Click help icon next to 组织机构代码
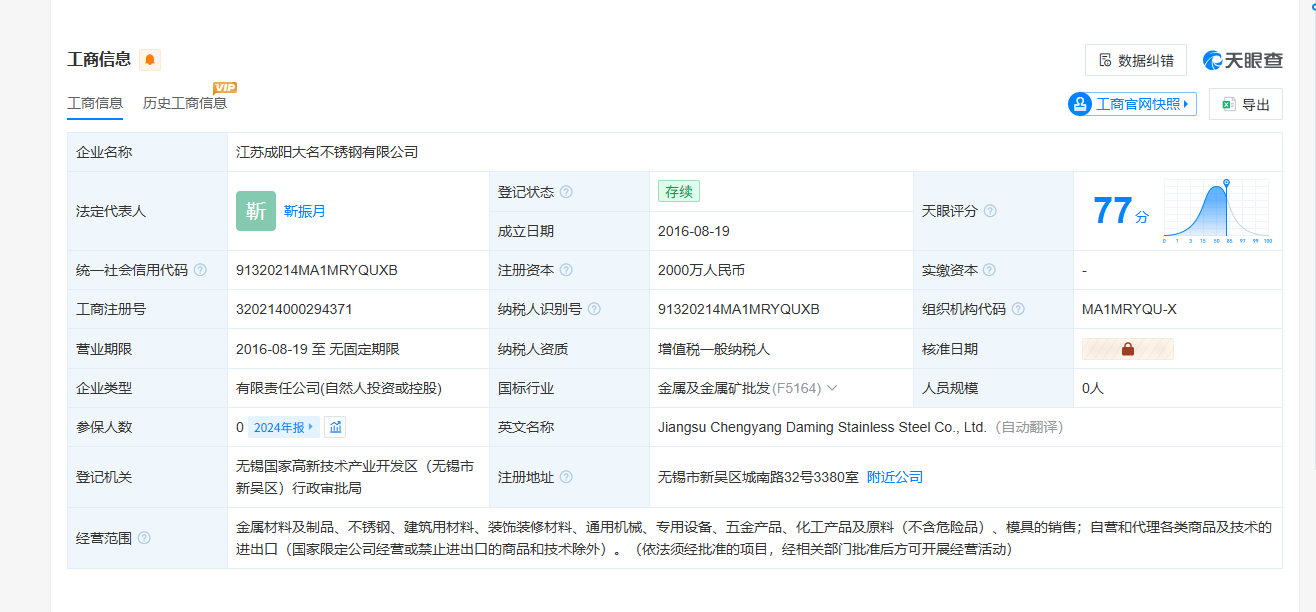Viewport: 1316px width, 612px height. pyautogui.click(x=1018, y=309)
